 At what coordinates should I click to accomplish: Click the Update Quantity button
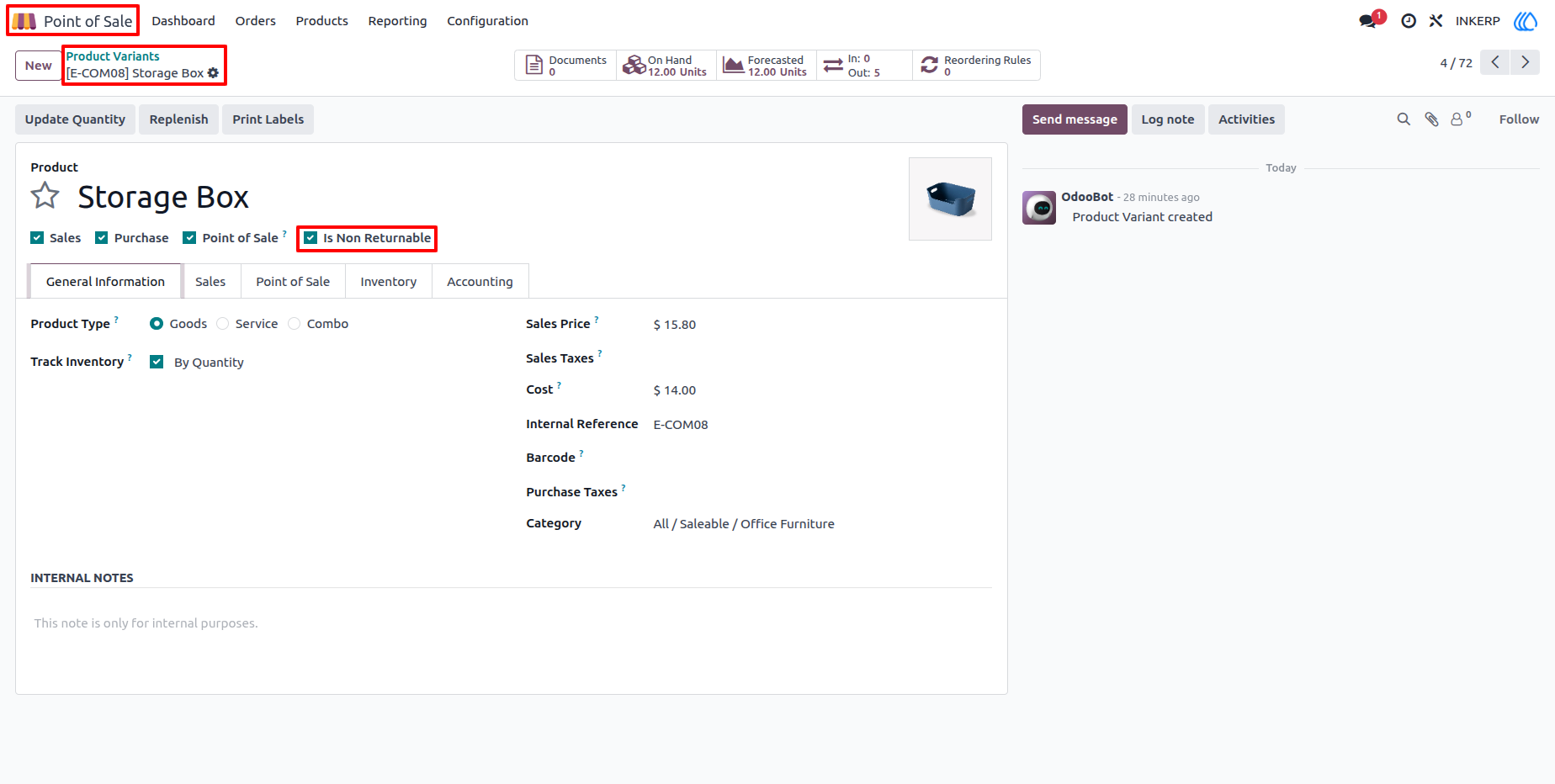tap(75, 119)
